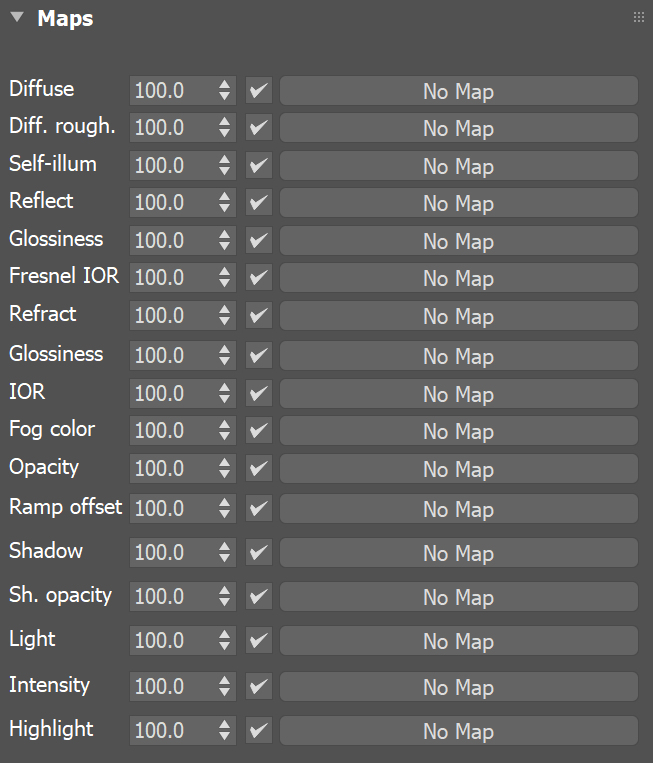The height and width of the screenshot is (763, 653).
Task: Uncheck the Self-illum map checkbox
Action: click(x=258, y=165)
